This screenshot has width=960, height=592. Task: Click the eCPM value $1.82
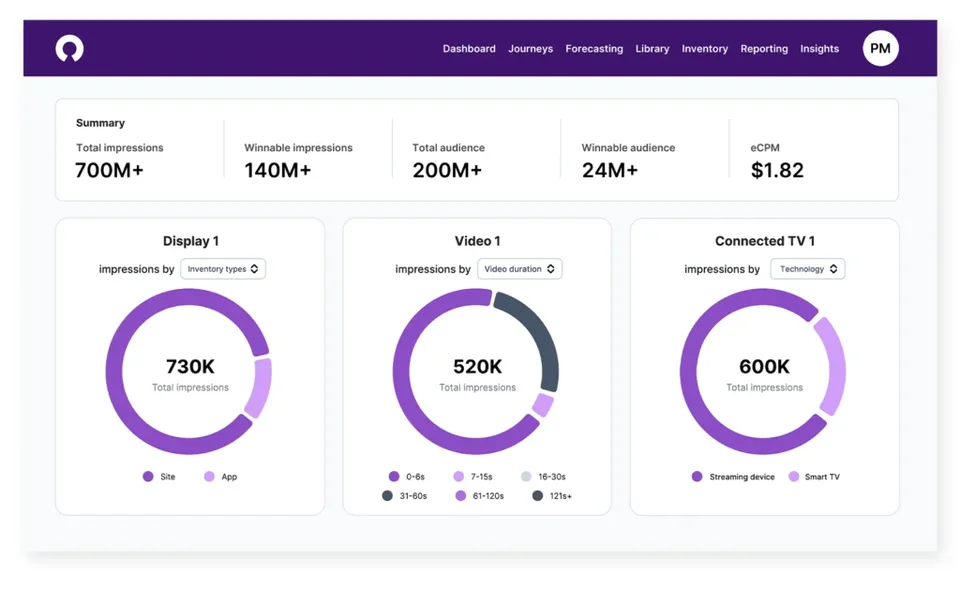777,170
